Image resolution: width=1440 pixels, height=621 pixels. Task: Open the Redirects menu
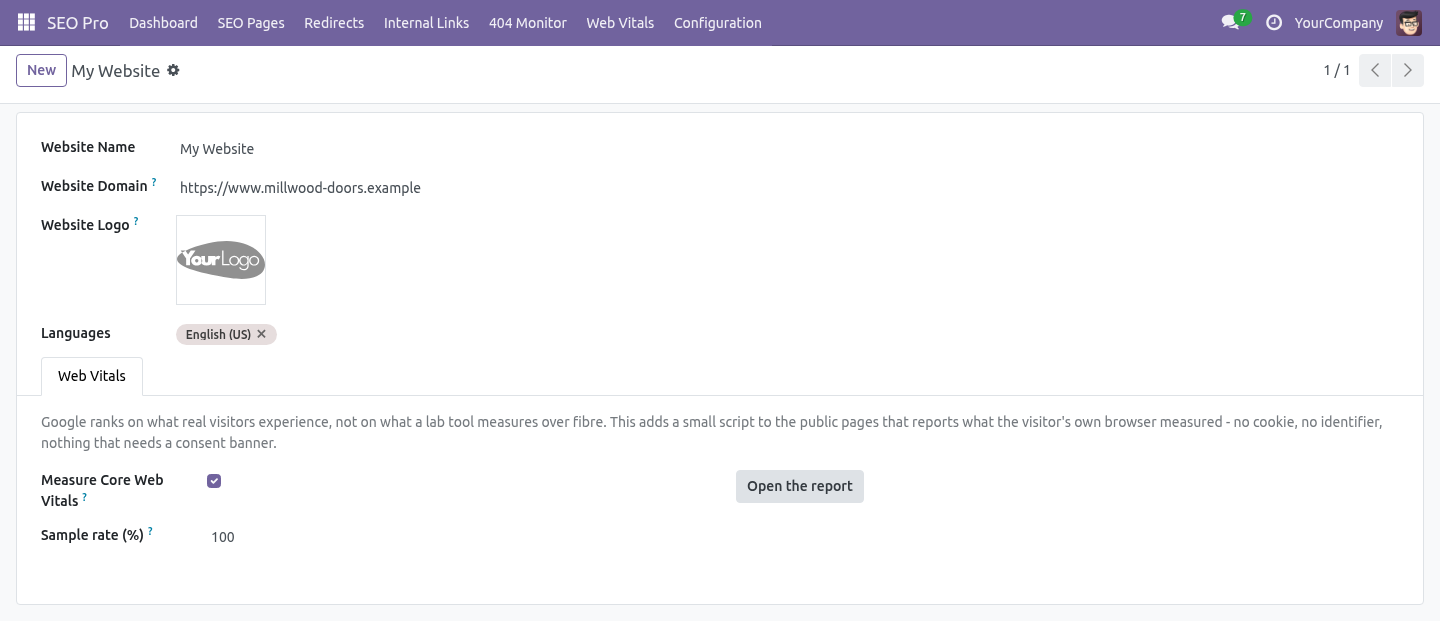click(334, 22)
